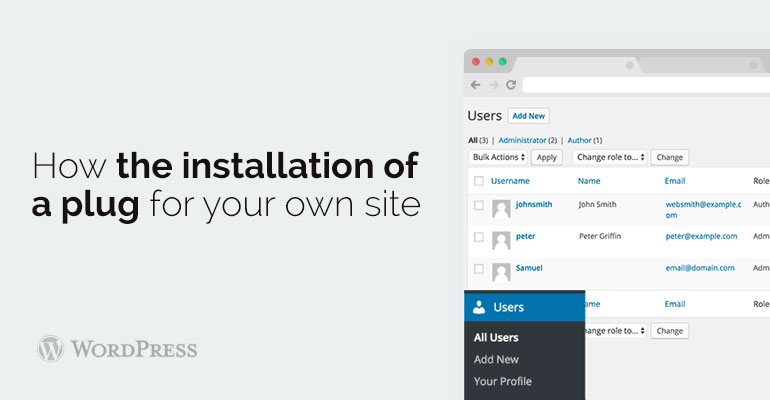770x400 pixels.
Task: Select Your Profile in the sidebar menu
Action: pyautogui.click(x=502, y=381)
